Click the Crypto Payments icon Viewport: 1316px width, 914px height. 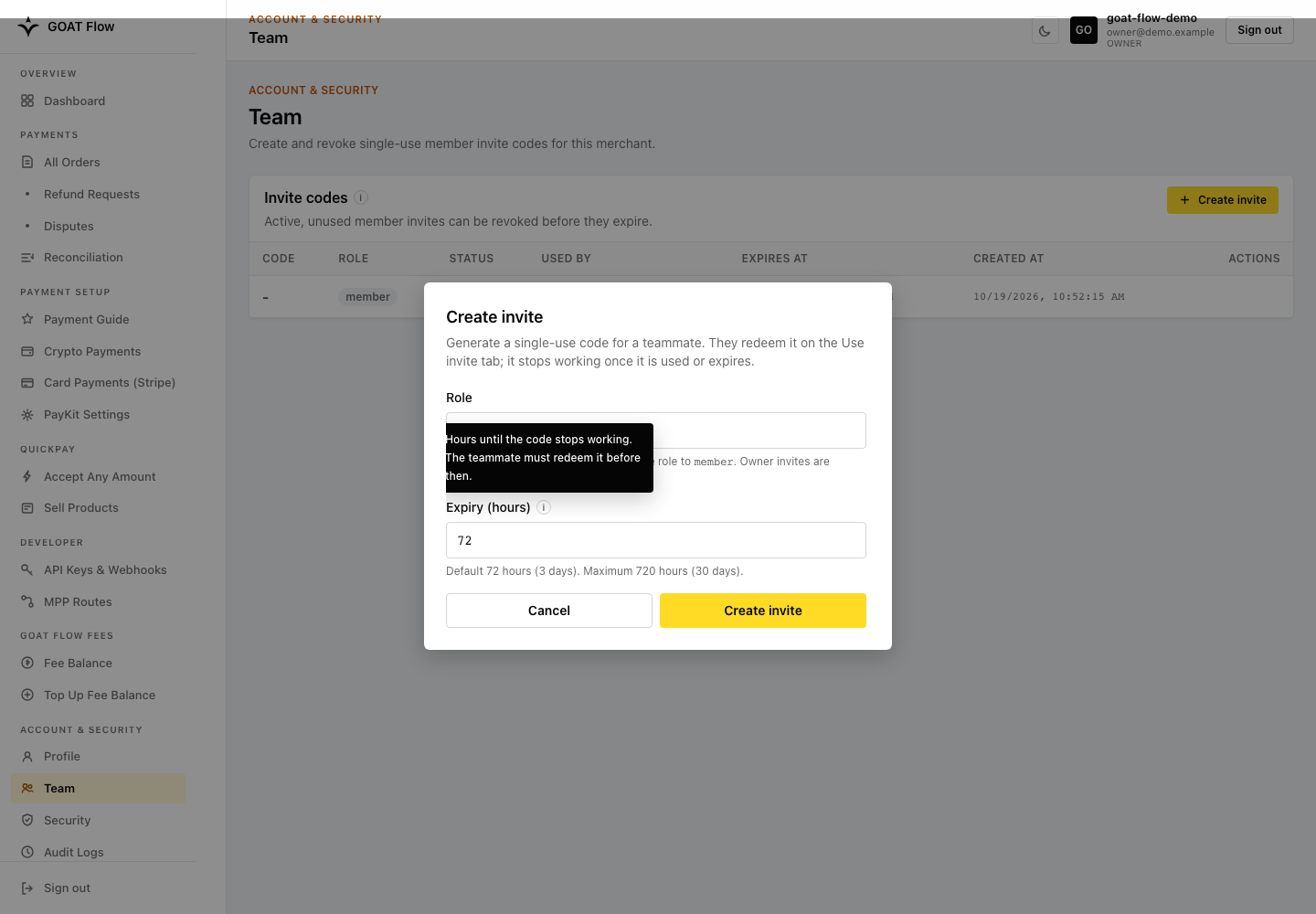click(27, 352)
